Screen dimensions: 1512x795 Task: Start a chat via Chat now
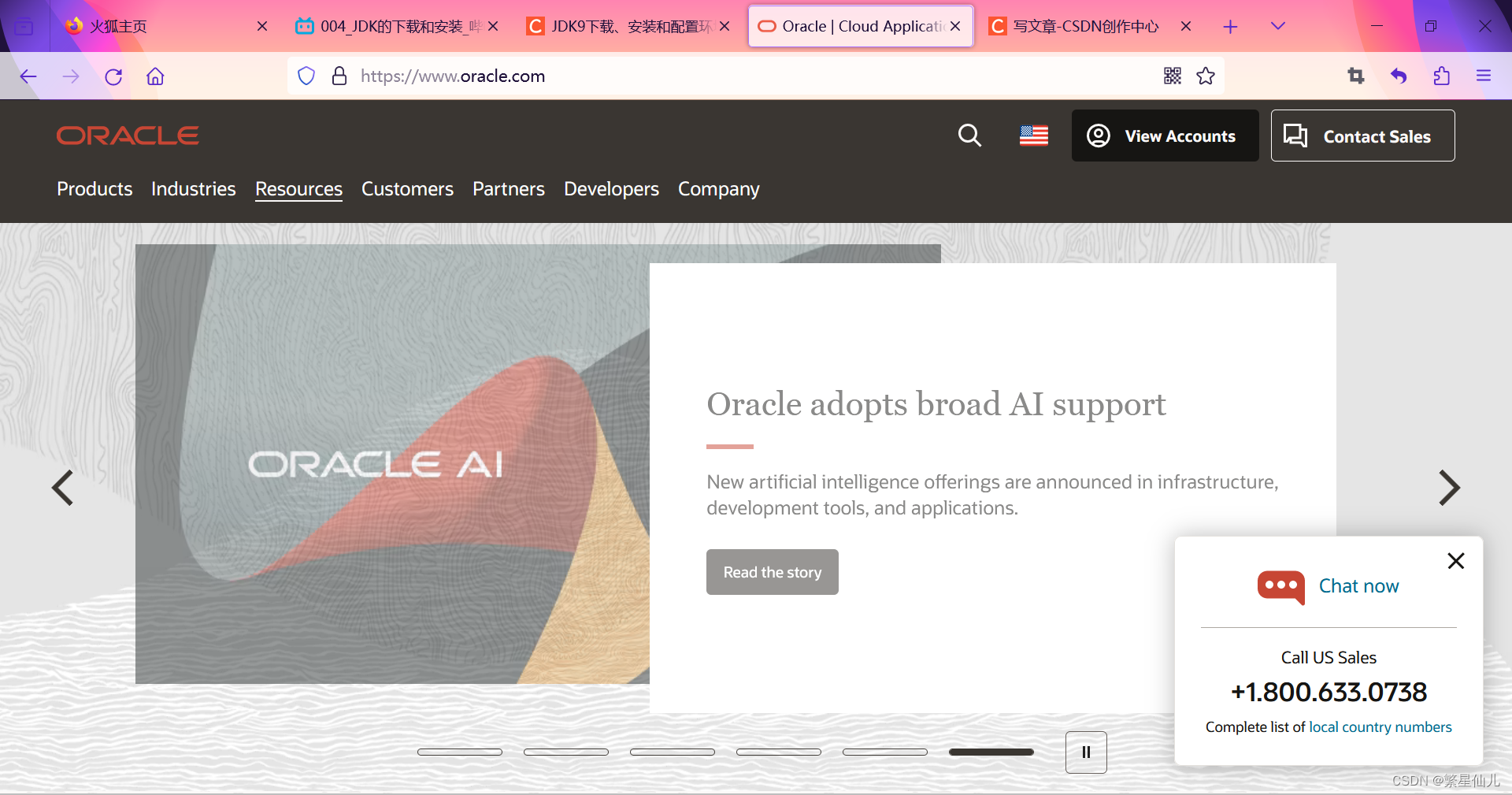pyautogui.click(x=1358, y=586)
